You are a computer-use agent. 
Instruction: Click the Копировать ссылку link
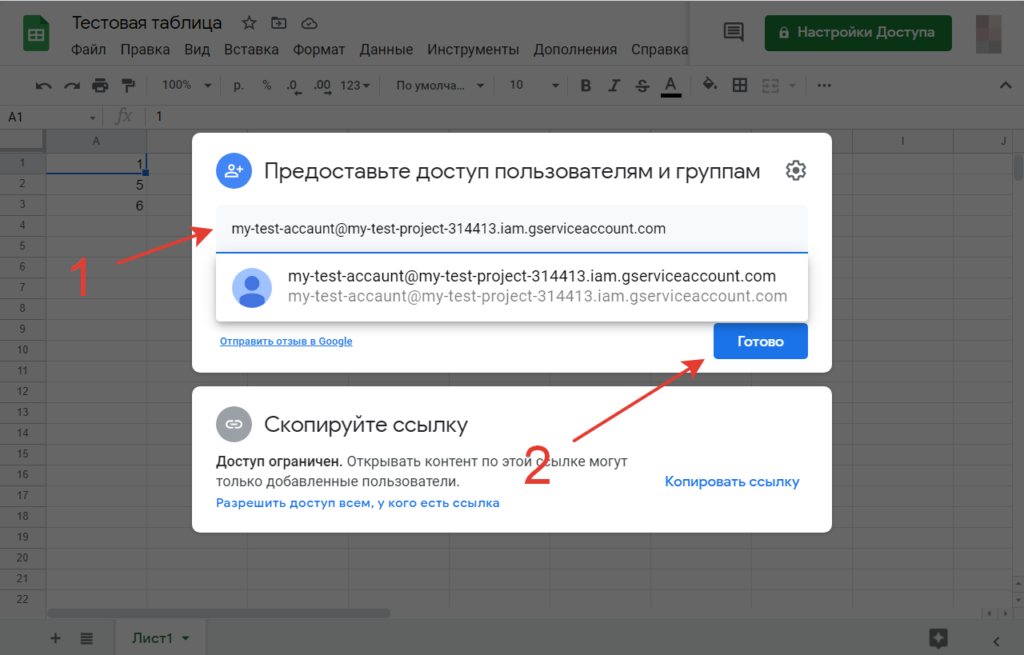[732, 482]
